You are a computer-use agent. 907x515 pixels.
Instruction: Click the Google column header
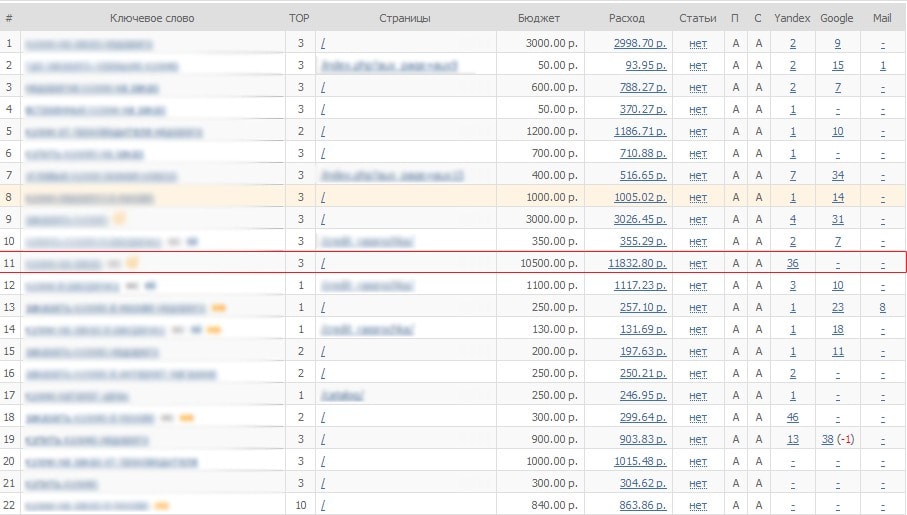[836, 18]
